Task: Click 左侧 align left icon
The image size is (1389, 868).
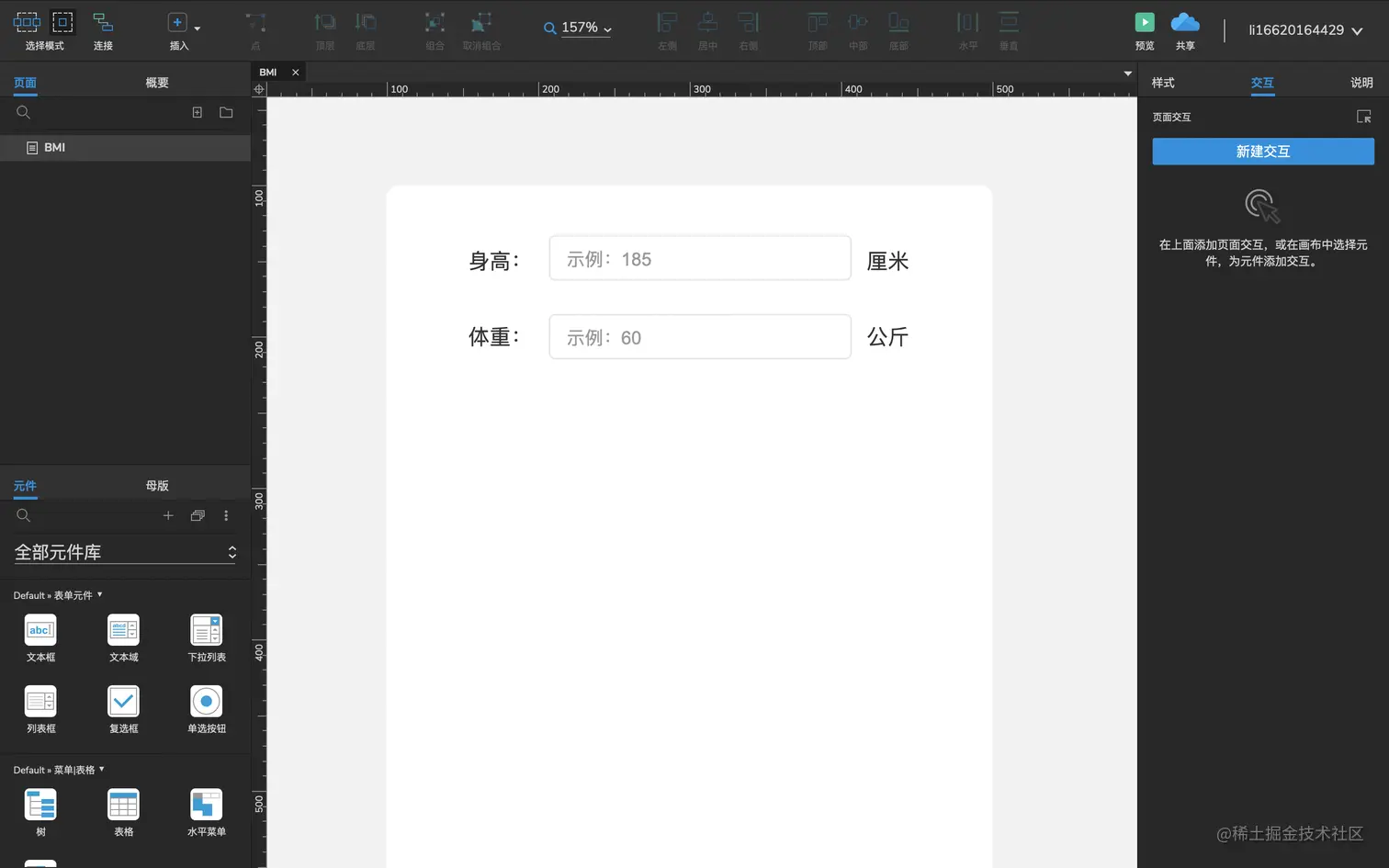Action: pos(668,23)
